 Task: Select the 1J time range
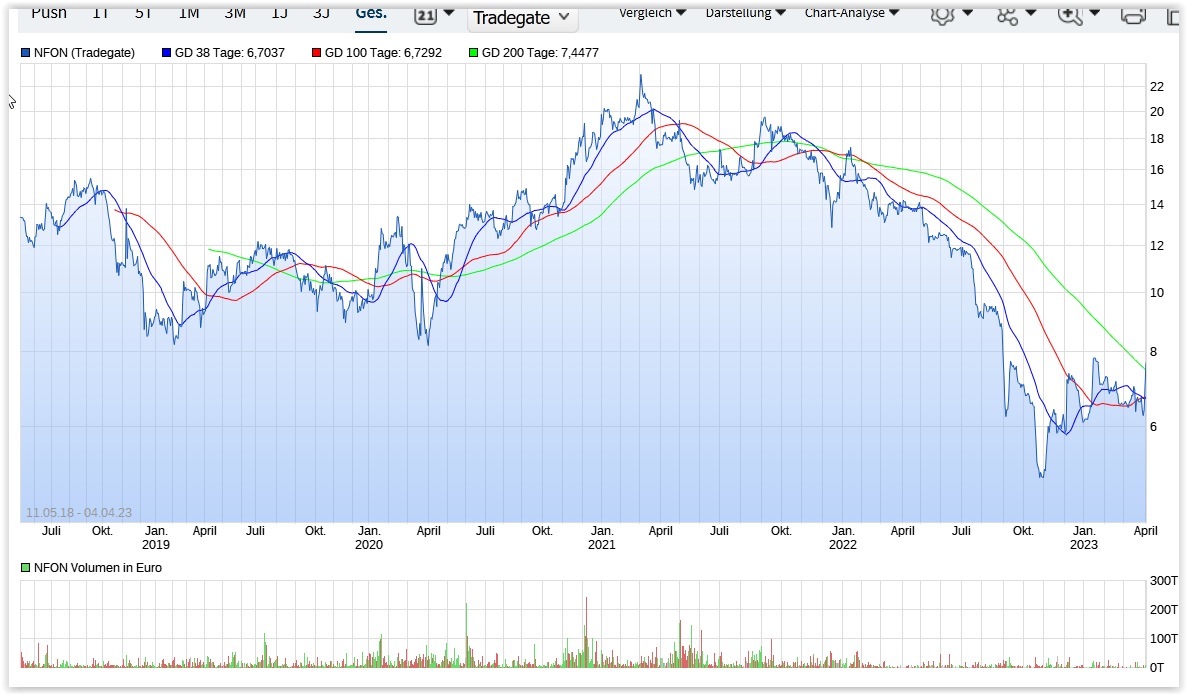tap(279, 13)
